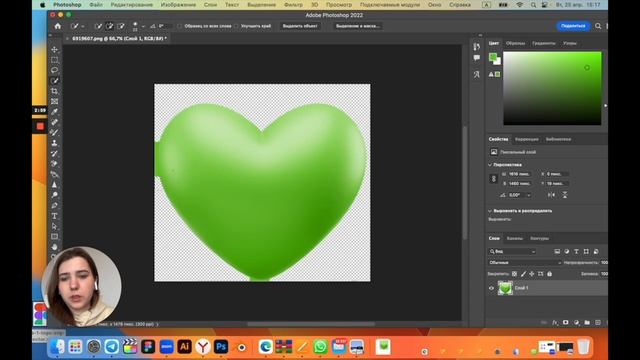
Task: Select the Horizontal Type tool
Action: click(x=54, y=216)
